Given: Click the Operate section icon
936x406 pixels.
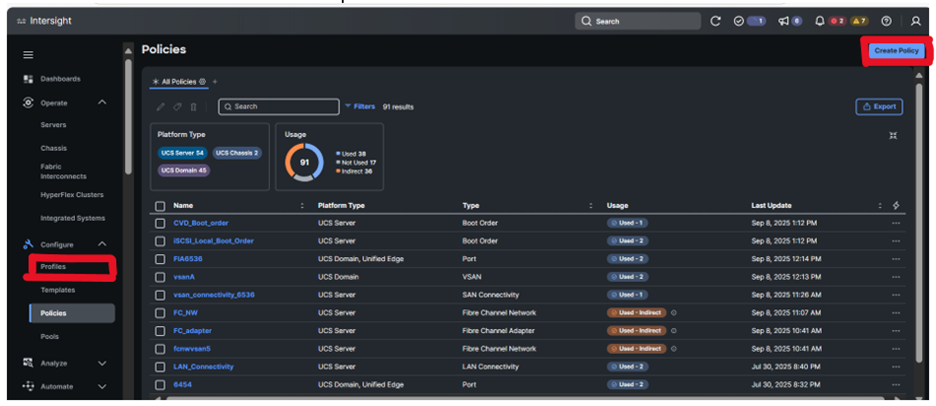Looking at the screenshot, I should pyautogui.click(x=28, y=102).
